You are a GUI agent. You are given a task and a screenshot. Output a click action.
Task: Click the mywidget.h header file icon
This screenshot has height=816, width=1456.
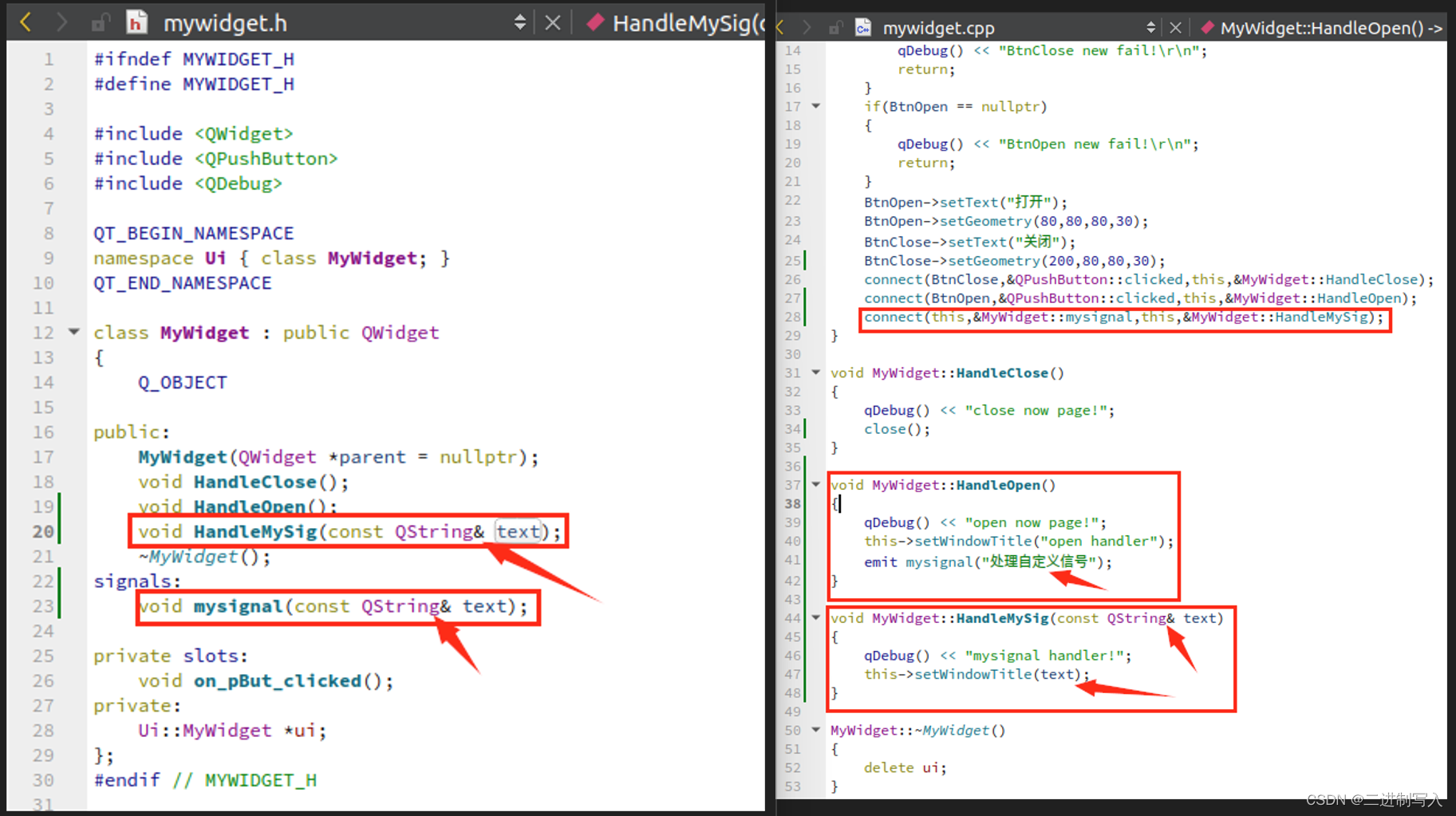click(137, 22)
